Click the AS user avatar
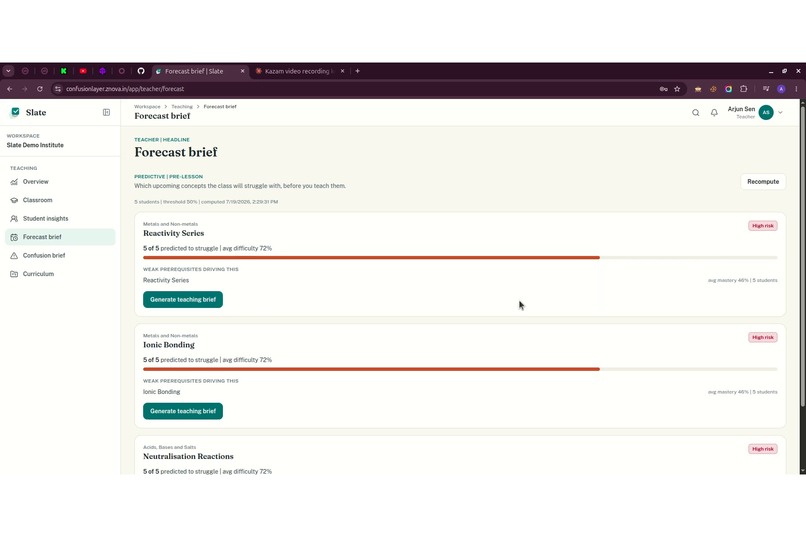The image size is (806, 537). point(766,113)
